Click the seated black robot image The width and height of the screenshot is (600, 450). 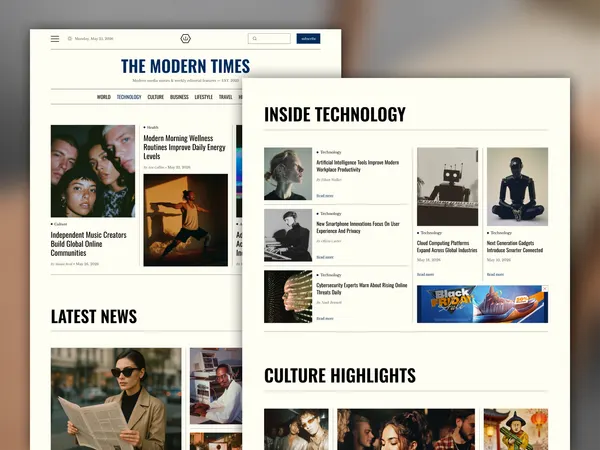tap(517, 187)
